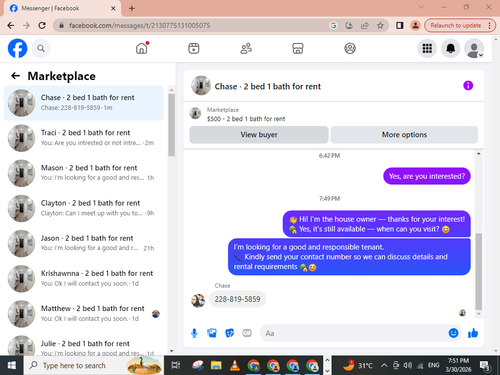The height and width of the screenshot is (375, 500).
Task: Click Chase's avatar beside the phone number
Action: [198, 301]
